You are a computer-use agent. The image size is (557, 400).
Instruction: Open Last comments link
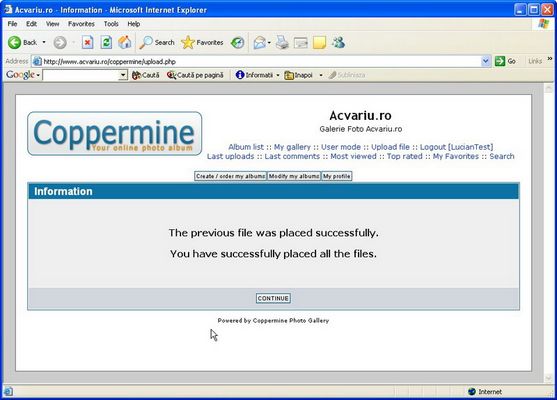(292, 156)
